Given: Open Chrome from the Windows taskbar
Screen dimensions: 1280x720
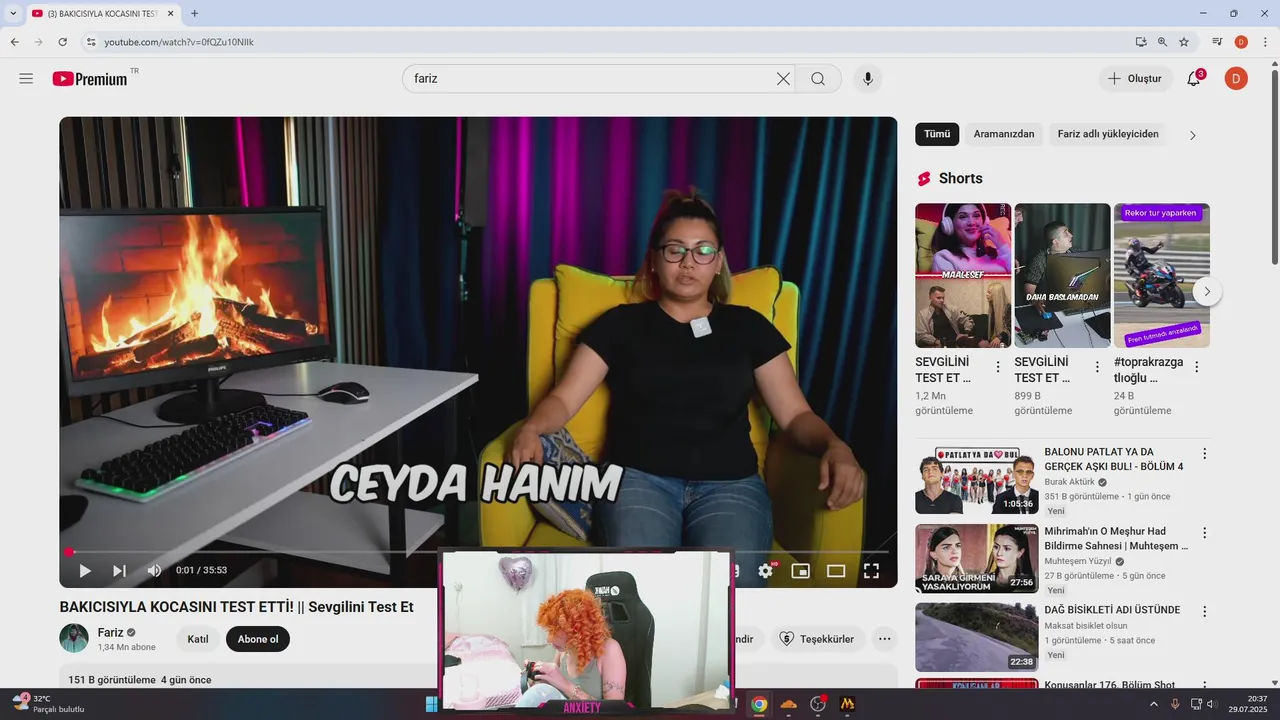Looking at the screenshot, I should (x=759, y=704).
